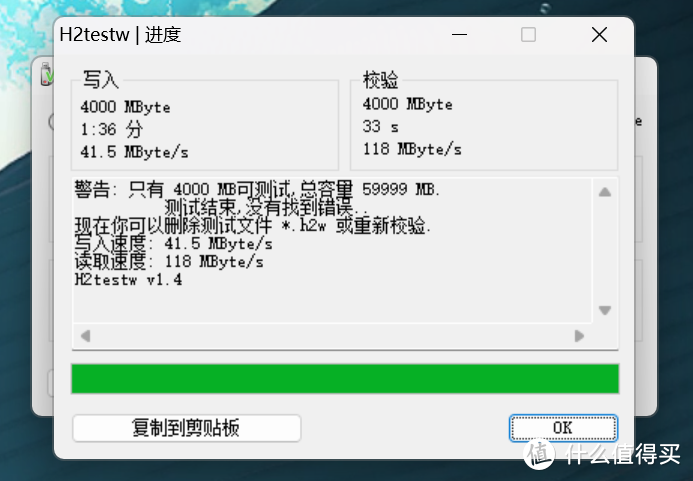Image resolution: width=693 pixels, height=481 pixels.
Task: Minimize the H2testw progress window
Action: (460, 34)
